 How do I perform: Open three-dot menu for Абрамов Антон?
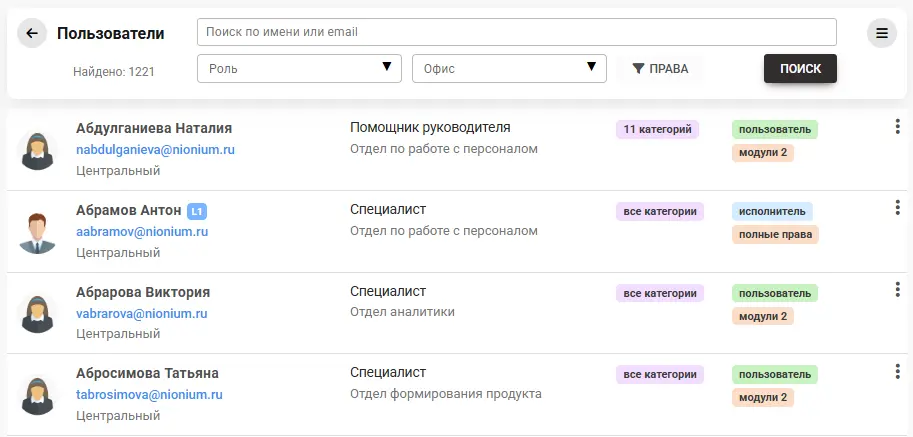pyautogui.click(x=896, y=208)
